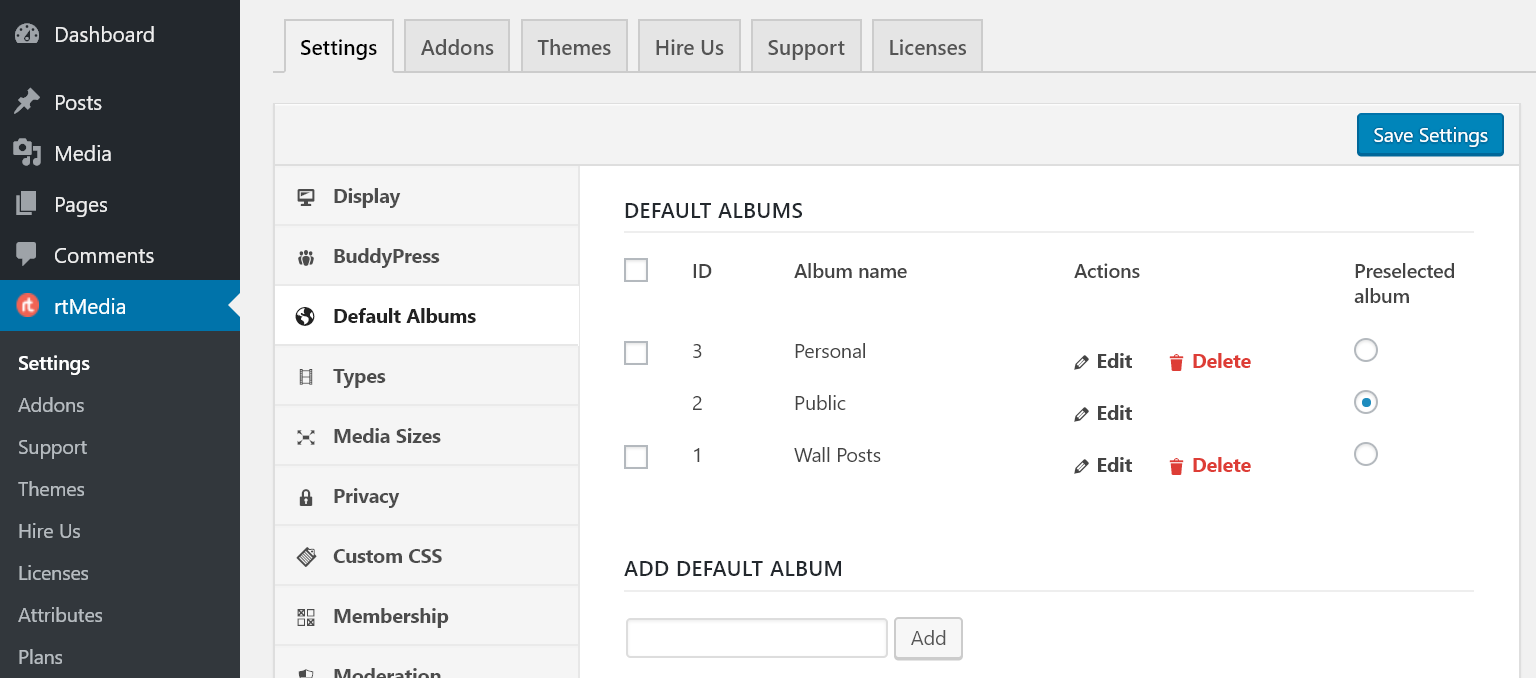This screenshot has width=1536, height=678.
Task: Open the Dashboard gauge icon
Action: click(28, 33)
